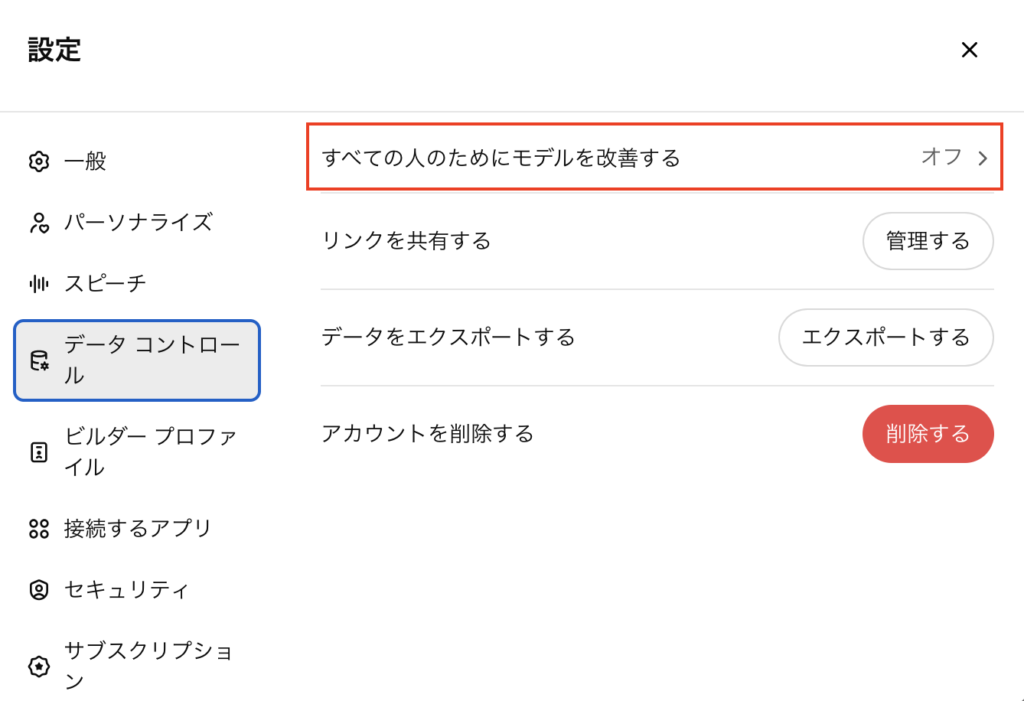Open すべての人のためにモデルを改善する setting row

(x=500, y=158)
